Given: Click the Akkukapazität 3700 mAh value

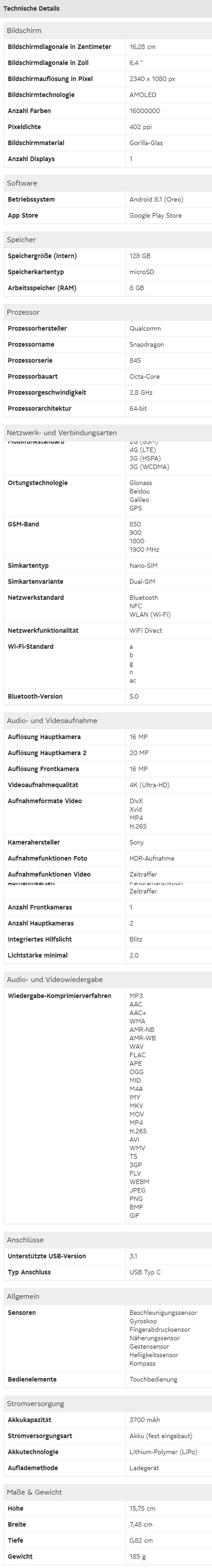Looking at the screenshot, I should coord(145,1420).
